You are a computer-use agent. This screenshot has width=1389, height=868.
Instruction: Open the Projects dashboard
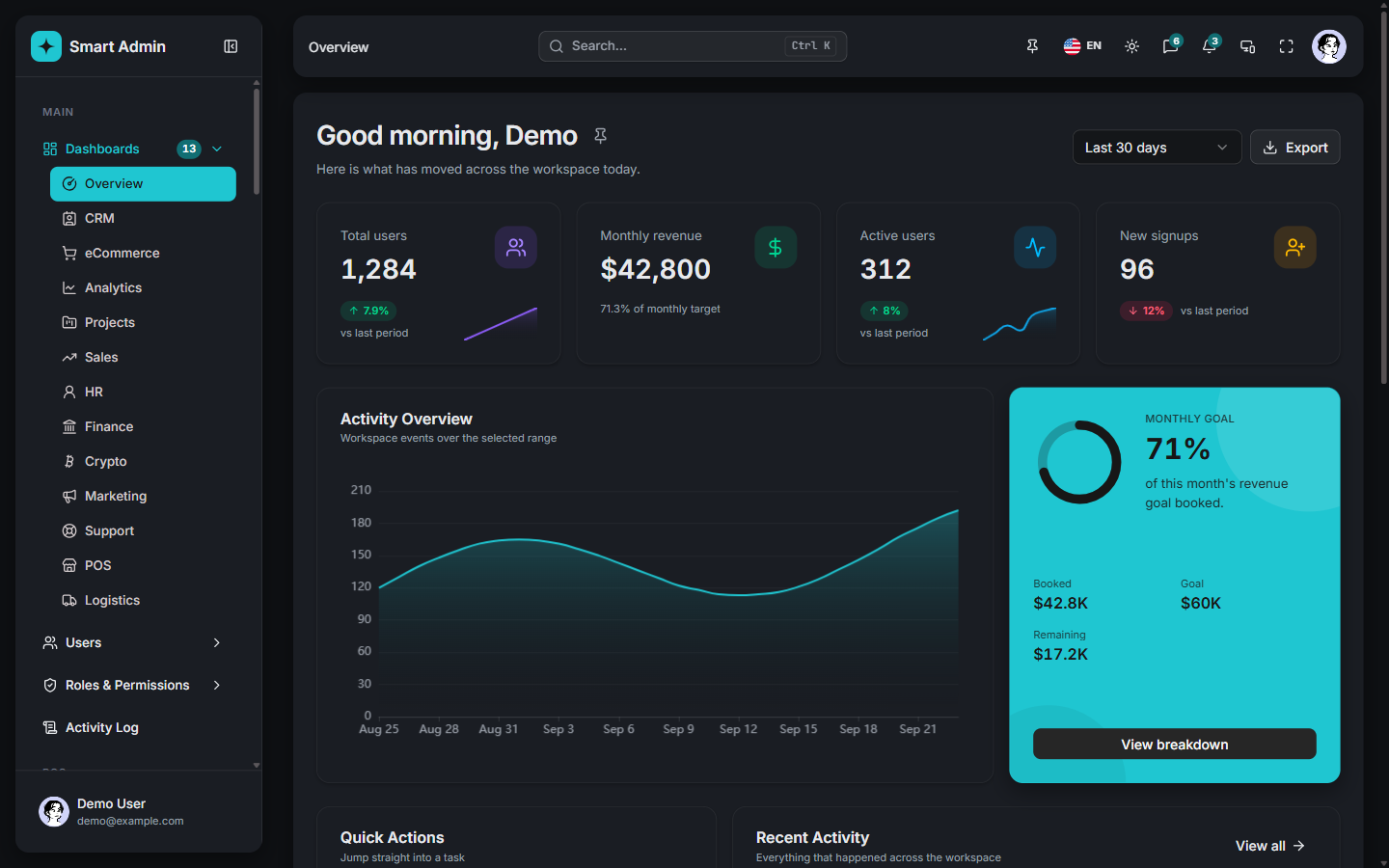tap(143, 323)
